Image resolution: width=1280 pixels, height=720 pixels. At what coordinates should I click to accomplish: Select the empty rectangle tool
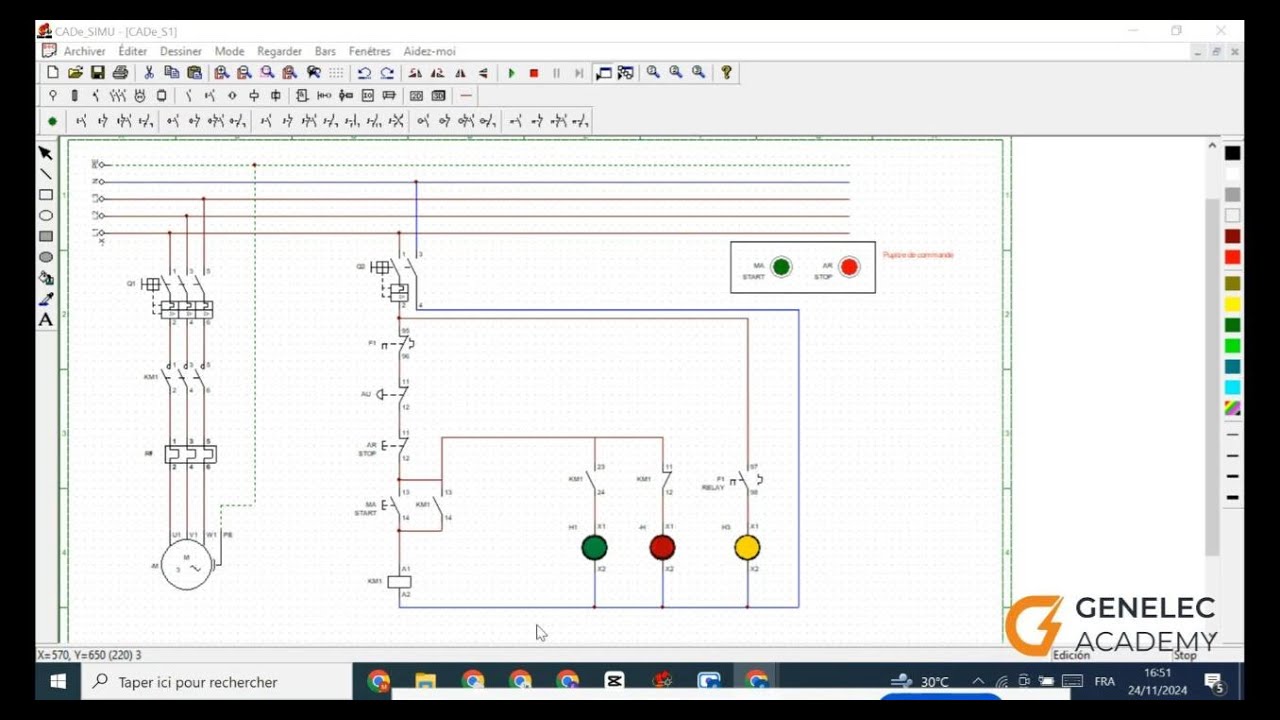(x=45, y=195)
